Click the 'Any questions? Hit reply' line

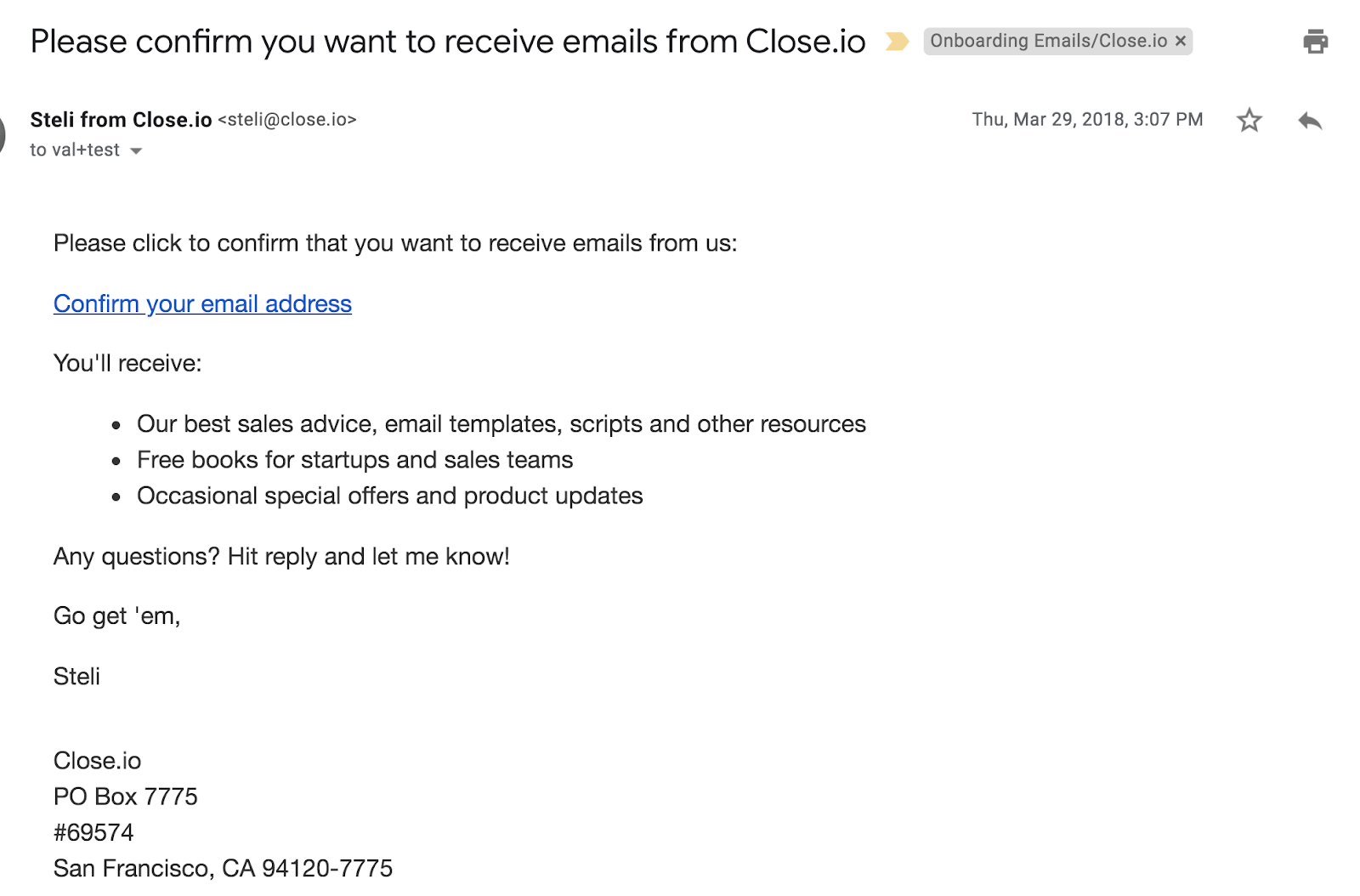[x=281, y=557]
